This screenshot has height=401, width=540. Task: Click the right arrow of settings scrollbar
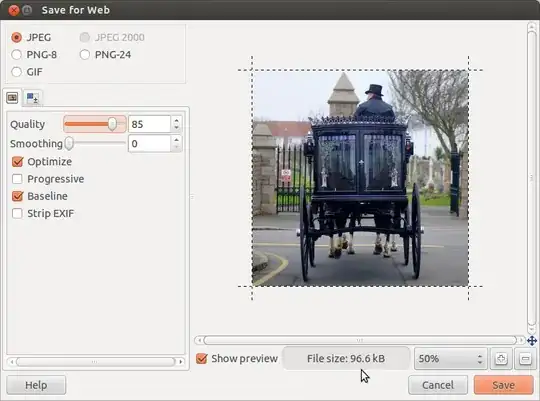(x=180, y=362)
